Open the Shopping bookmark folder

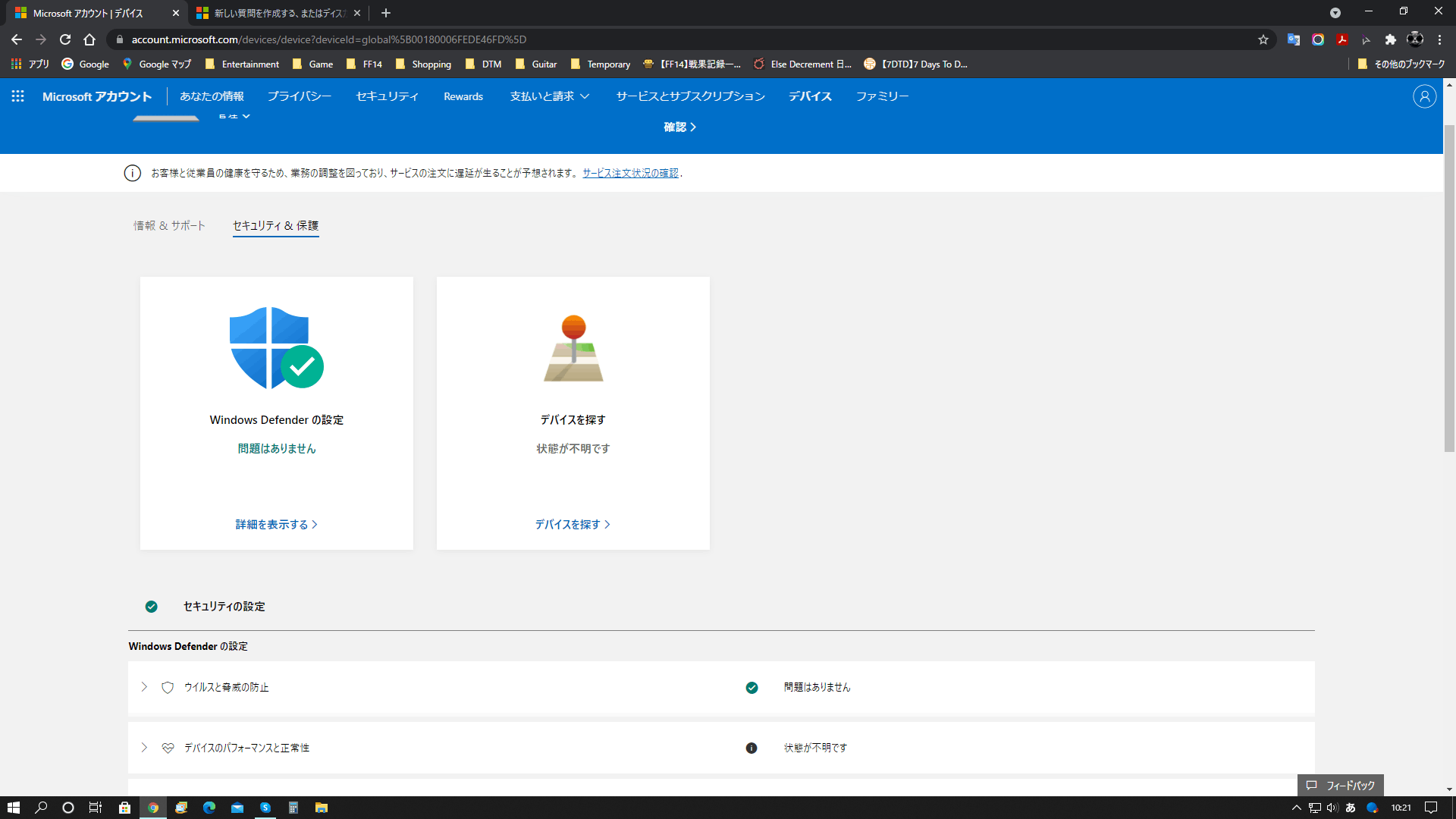tap(423, 64)
